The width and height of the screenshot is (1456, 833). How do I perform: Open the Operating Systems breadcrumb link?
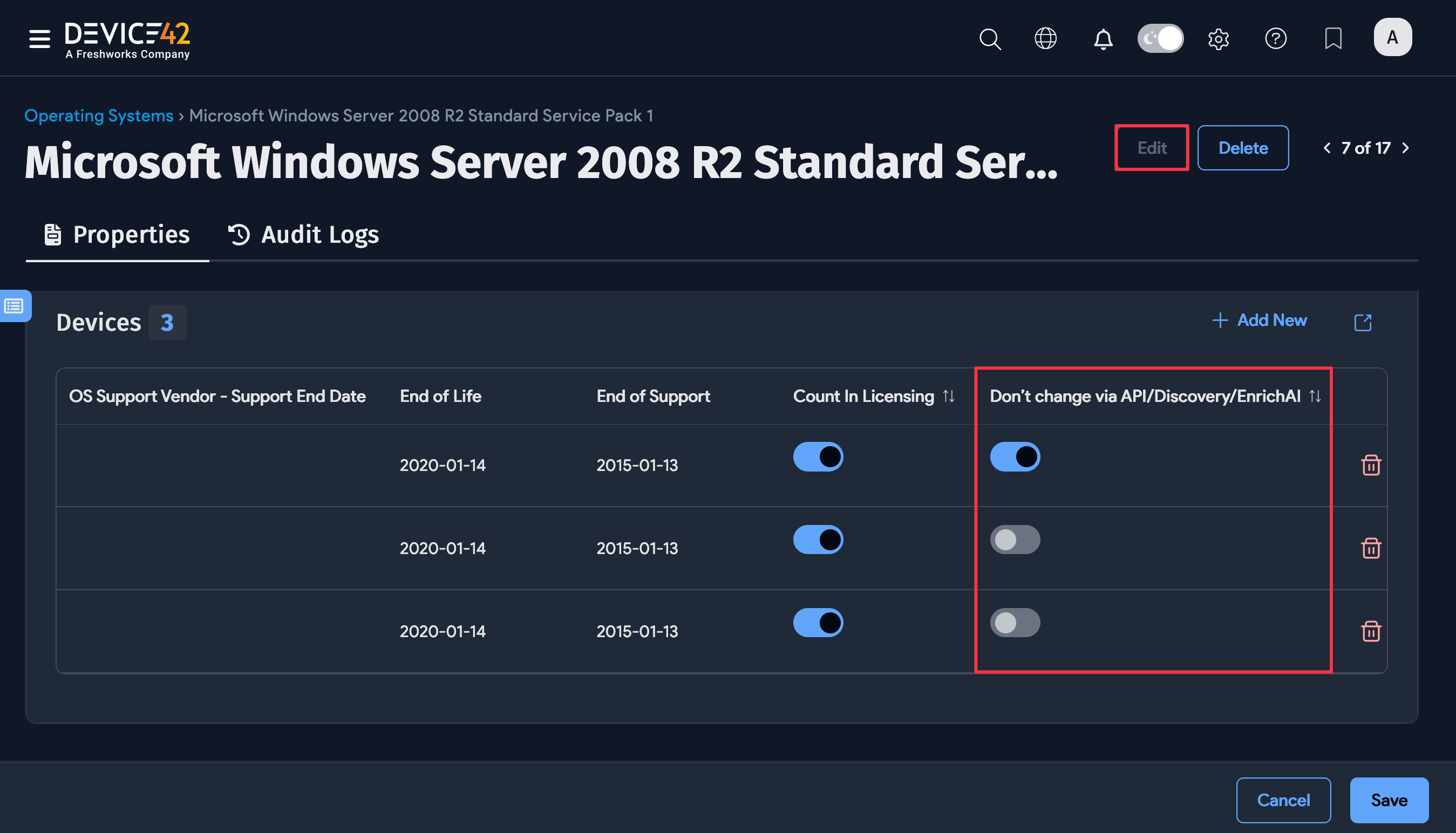pos(98,115)
